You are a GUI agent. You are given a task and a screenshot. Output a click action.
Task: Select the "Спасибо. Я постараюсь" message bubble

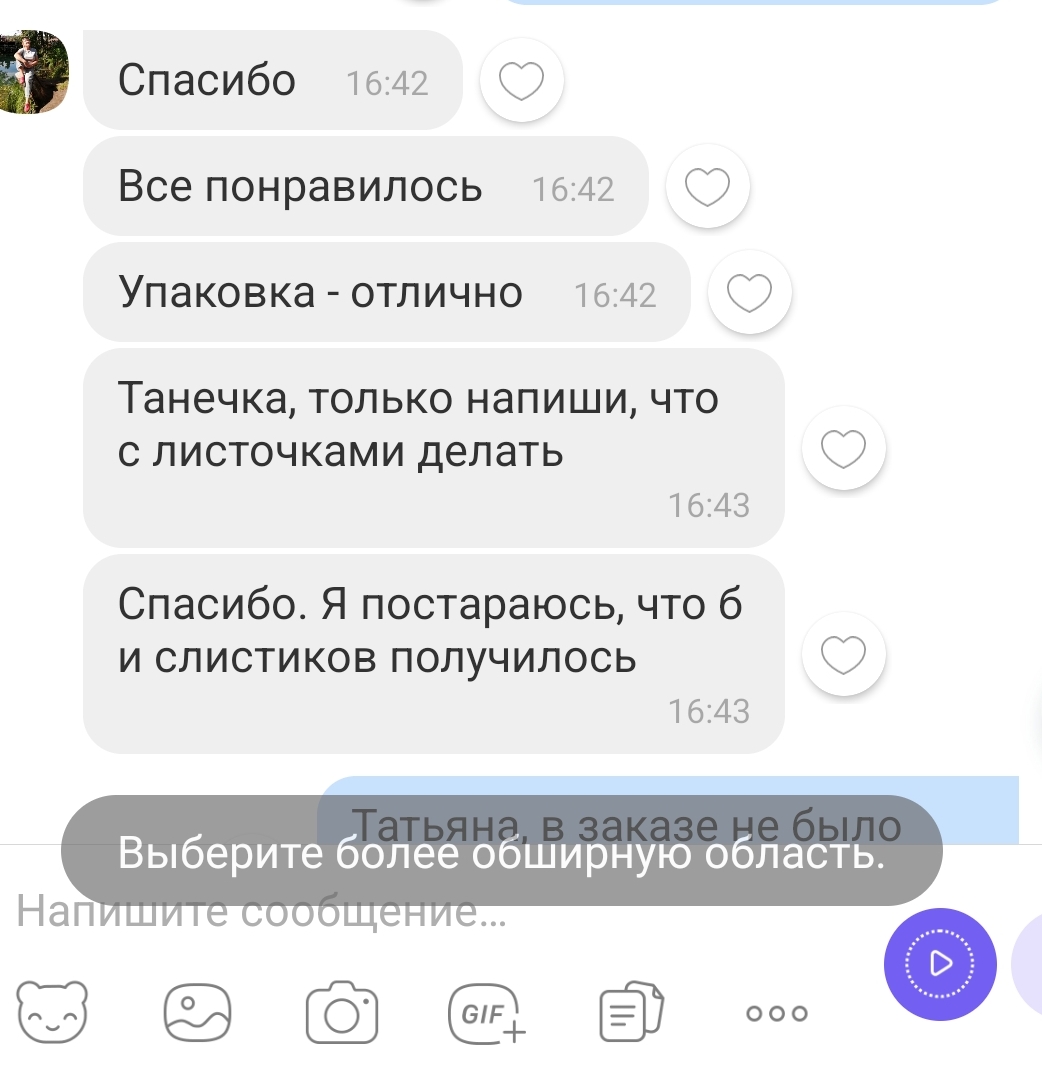point(434,654)
